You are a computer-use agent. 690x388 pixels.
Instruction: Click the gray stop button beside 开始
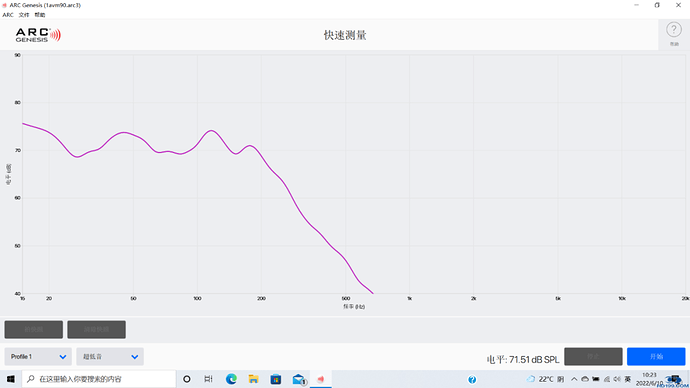[x=593, y=356]
